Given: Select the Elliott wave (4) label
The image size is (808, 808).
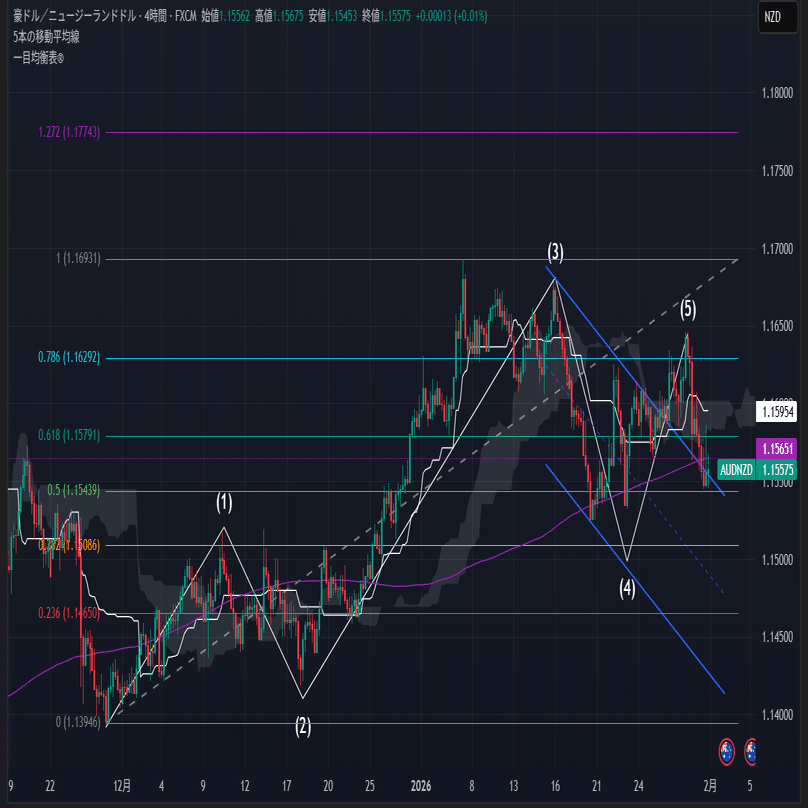Looking at the screenshot, I should pyautogui.click(x=627, y=588).
